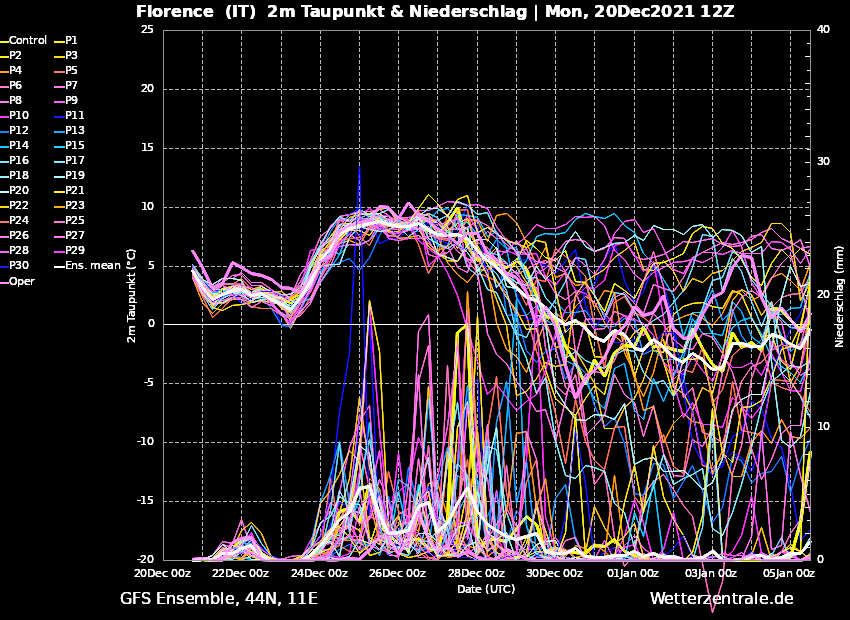Click the "24Dec 00z" date tick label
The width and height of the screenshot is (850, 620).
point(321,573)
